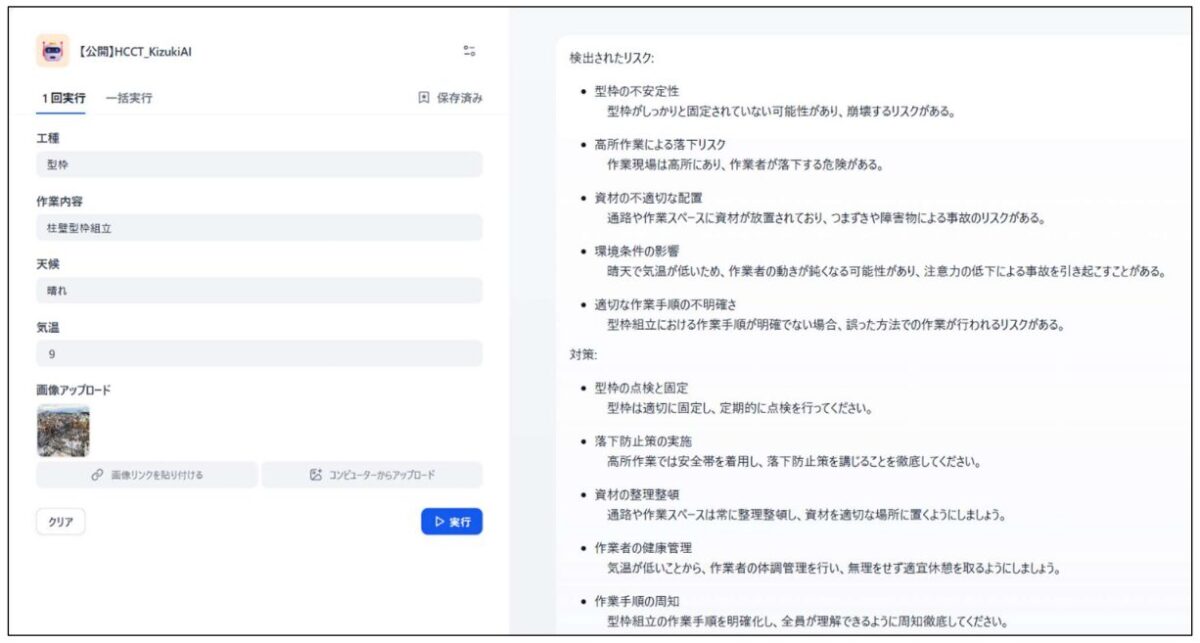Switch to the 1回実行 tab
This screenshot has height=643, width=1200.
click(63, 98)
